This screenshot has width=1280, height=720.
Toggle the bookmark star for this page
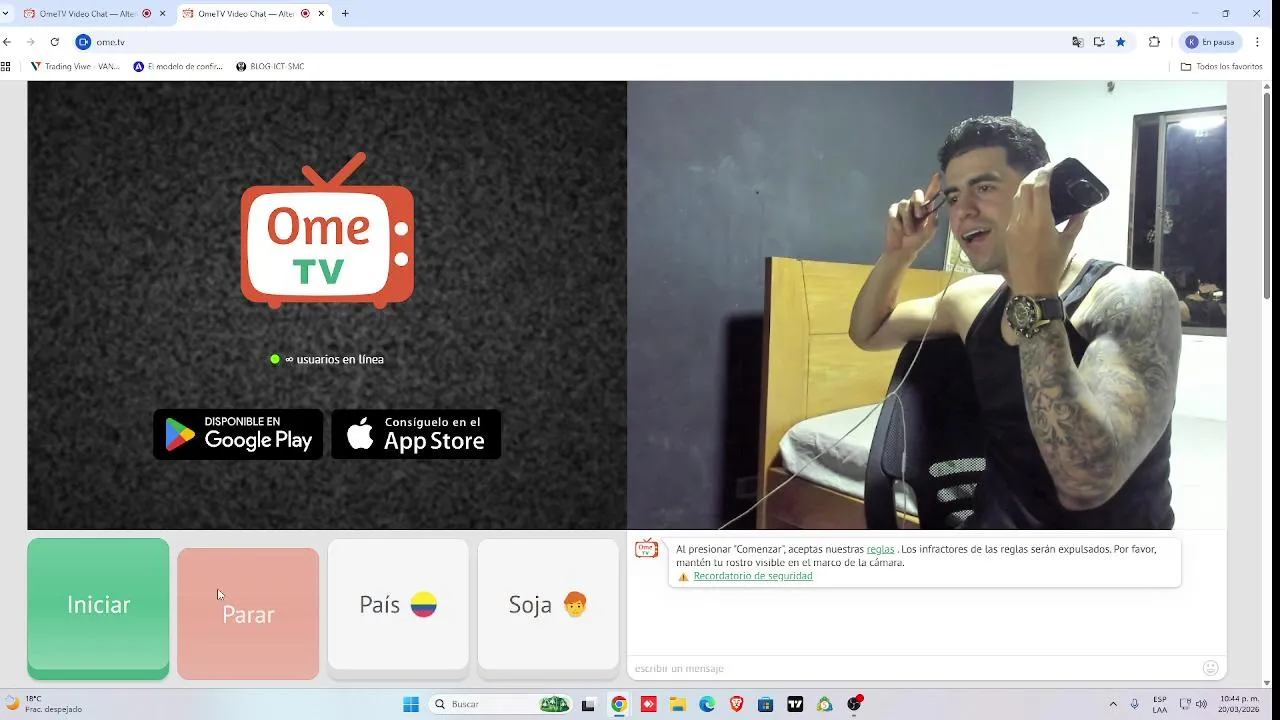pos(1121,42)
